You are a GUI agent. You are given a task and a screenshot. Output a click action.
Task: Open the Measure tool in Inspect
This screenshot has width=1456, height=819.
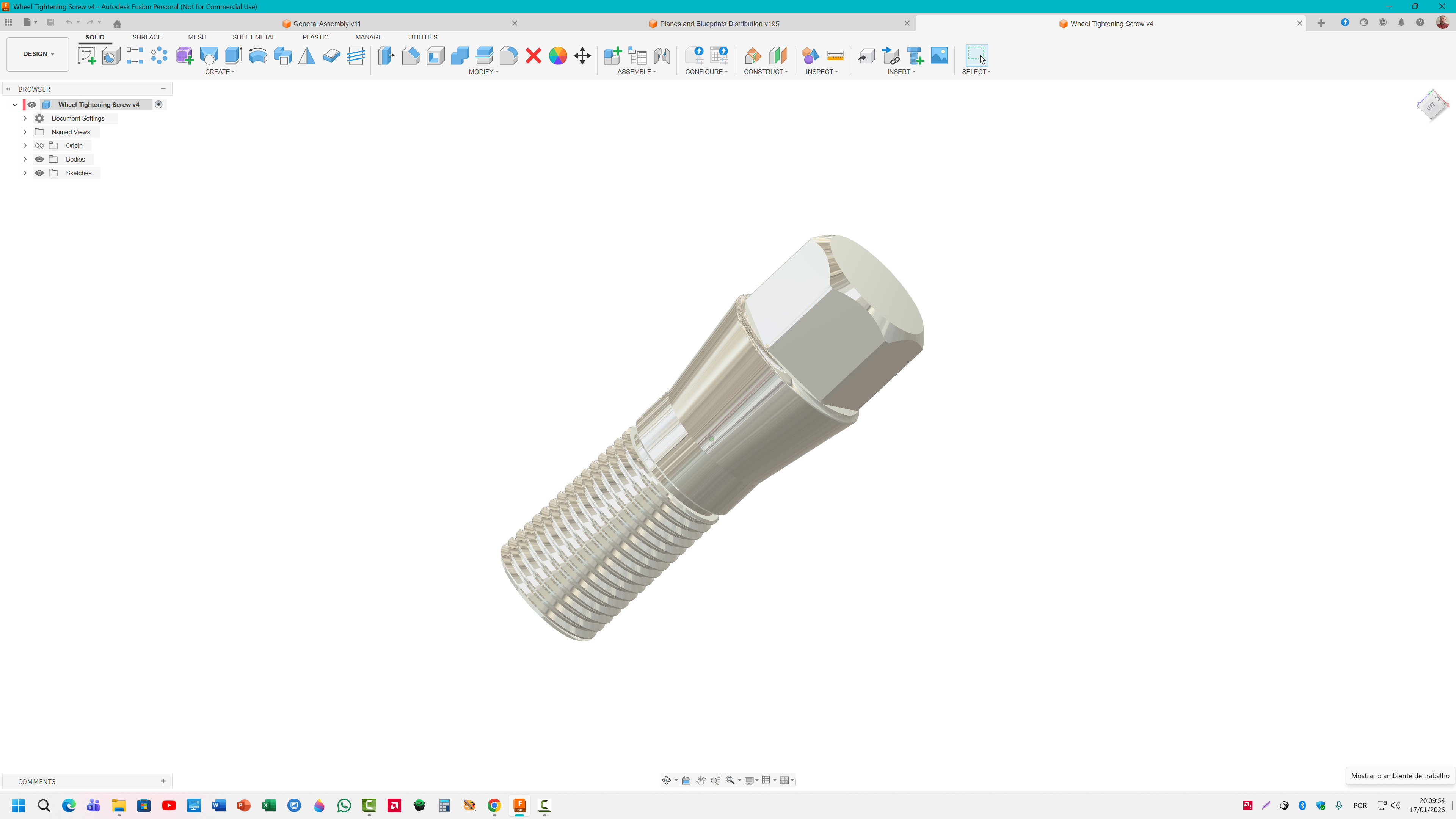pos(835,55)
